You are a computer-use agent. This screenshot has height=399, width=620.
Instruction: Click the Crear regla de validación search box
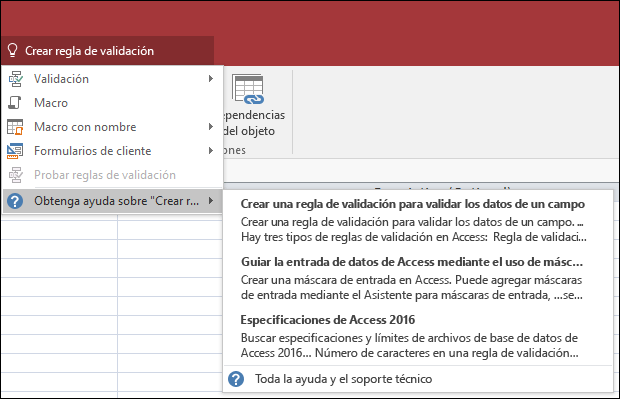tap(108, 51)
